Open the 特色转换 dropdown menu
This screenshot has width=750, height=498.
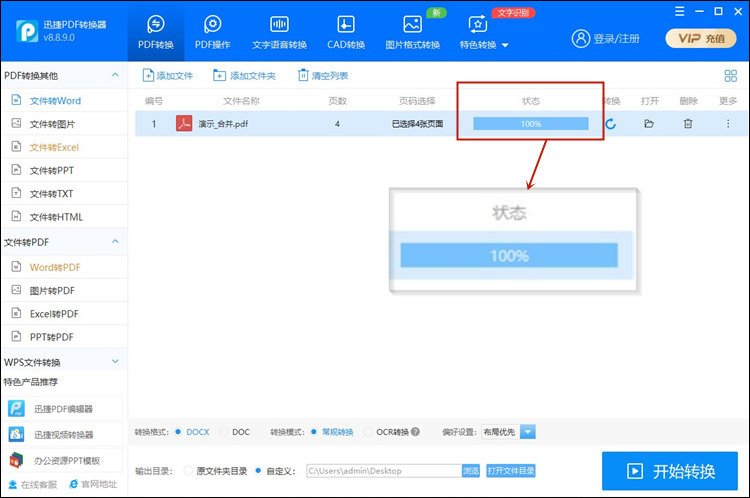[x=484, y=32]
